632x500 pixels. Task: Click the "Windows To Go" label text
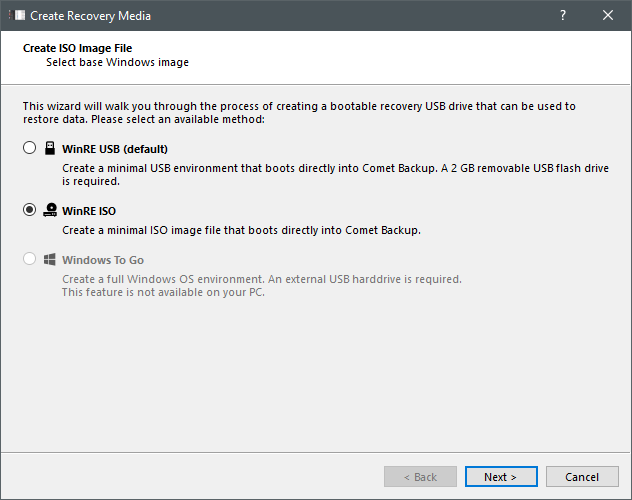click(x=103, y=260)
